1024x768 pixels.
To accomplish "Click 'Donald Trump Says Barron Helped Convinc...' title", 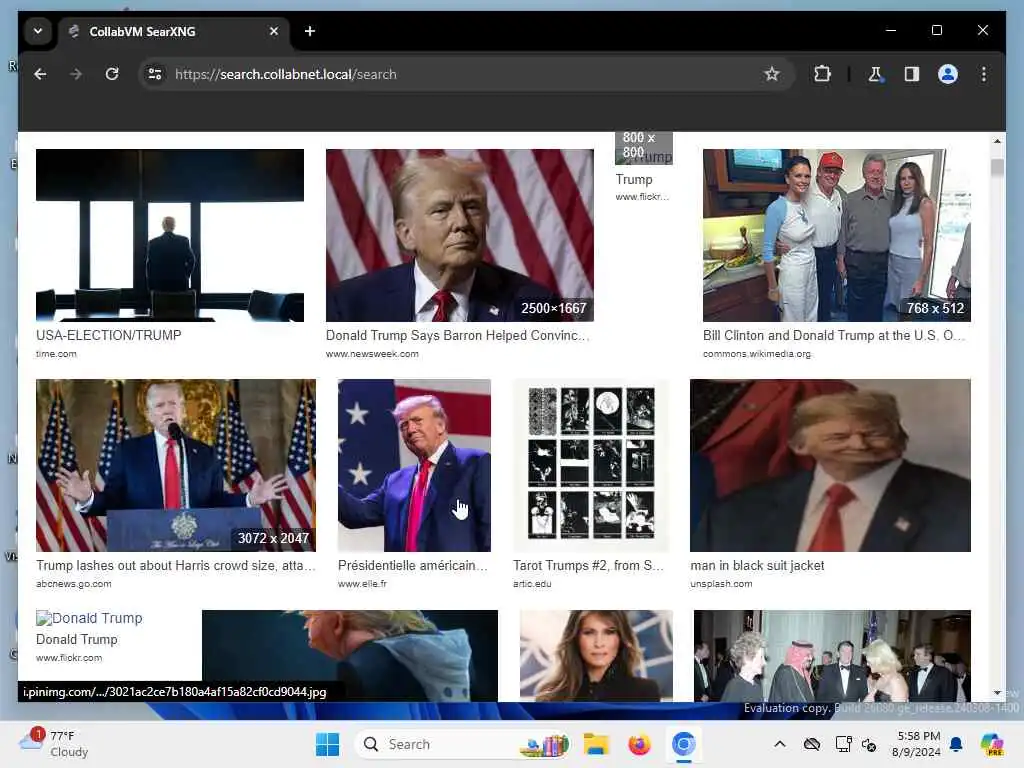I will [458, 336].
